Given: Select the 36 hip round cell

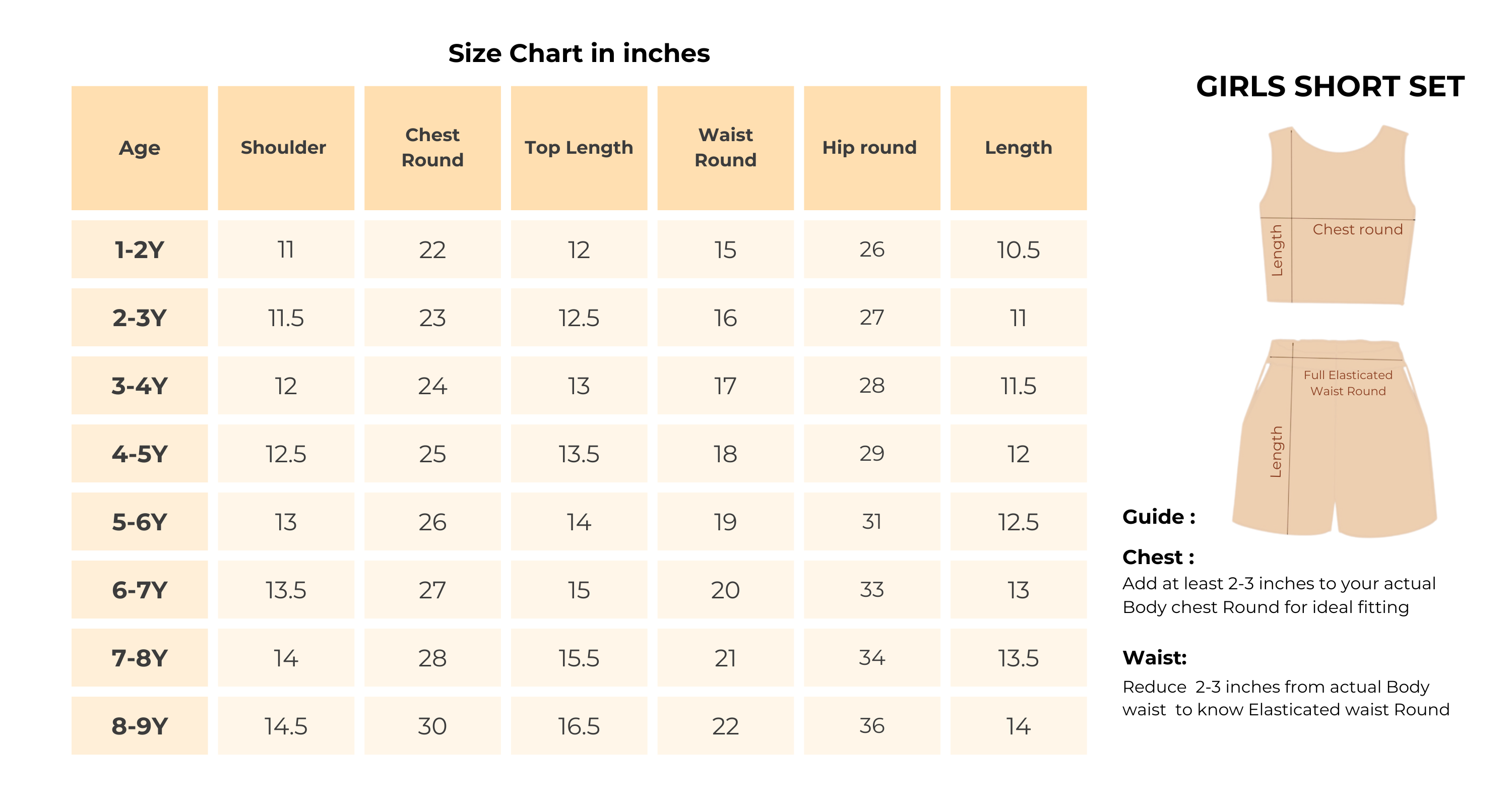Looking at the screenshot, I should point(871,726).
